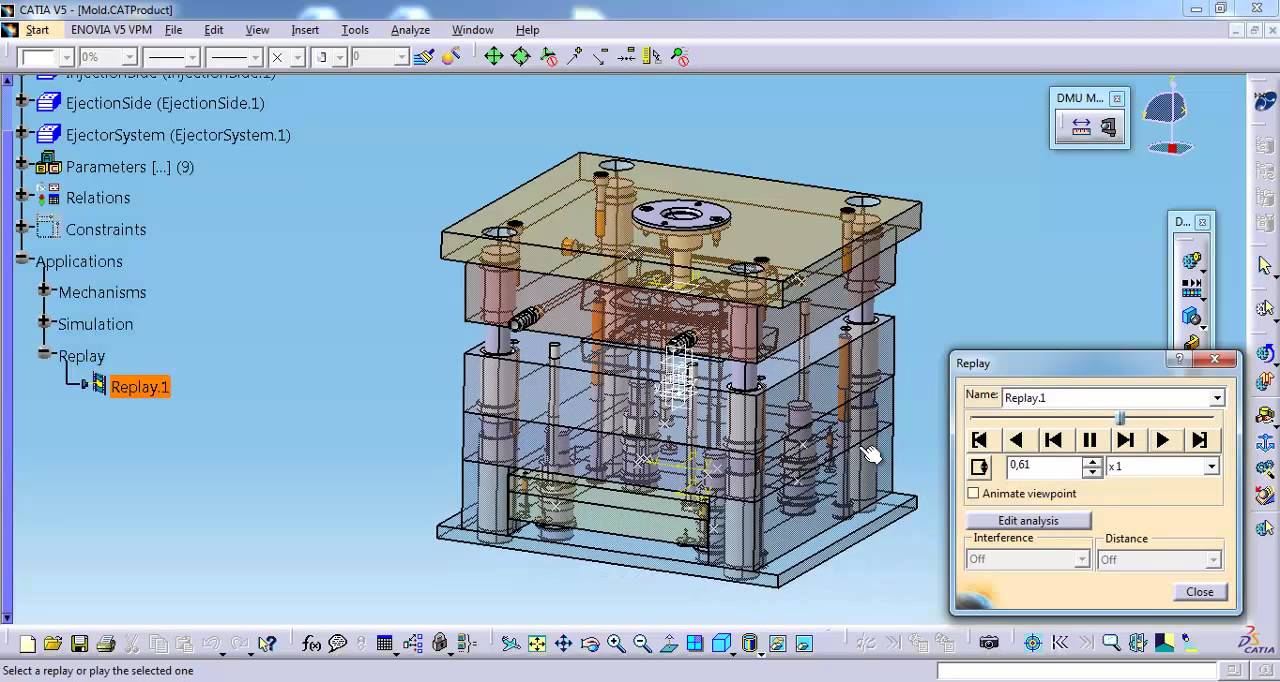
Task: Expand the EjectionSide tree node
Action: click(x=22, y=103)
